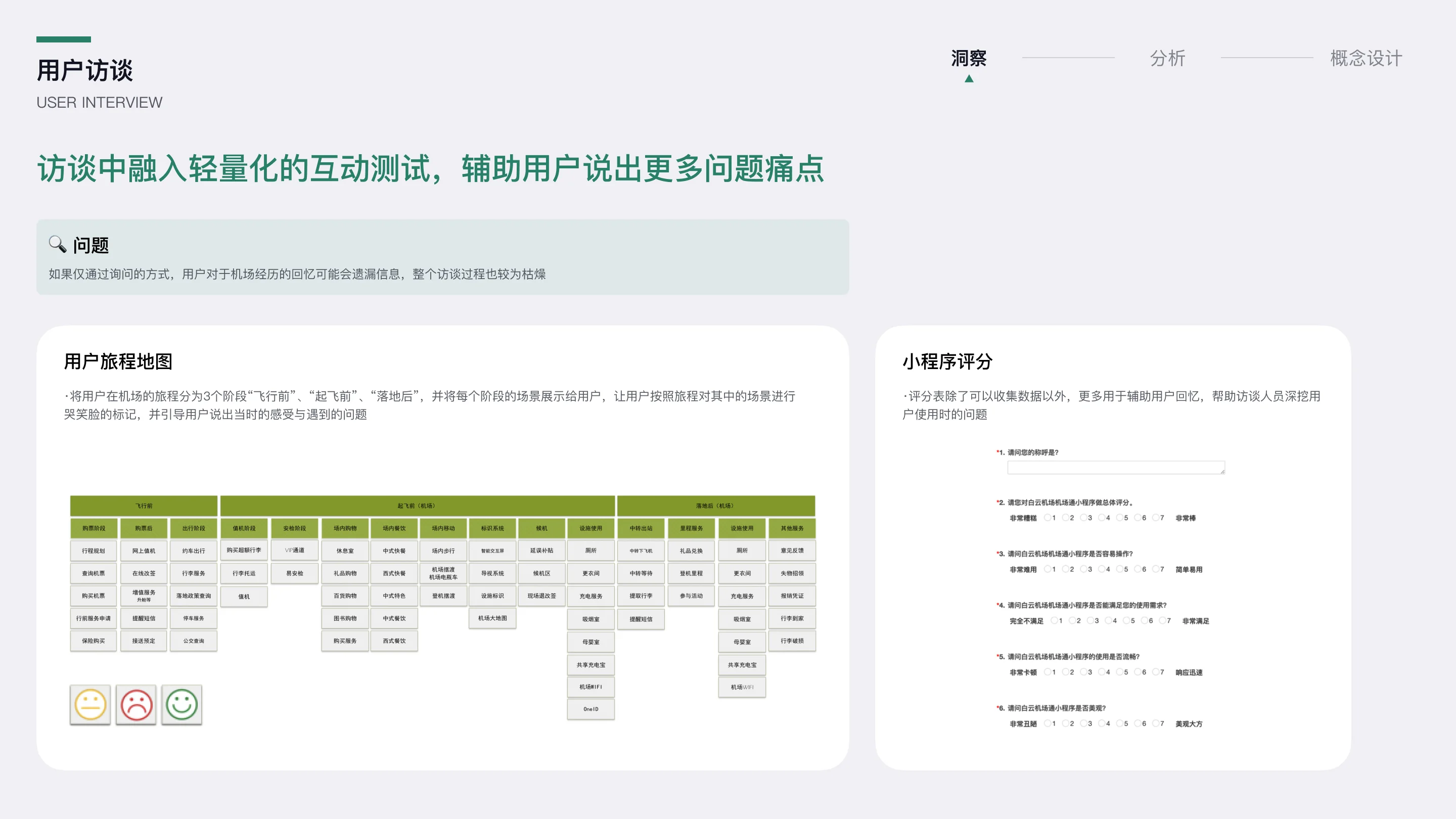The image size is (1456, 819).
Task: Select the 礼品兑换 scene card
Action: pos(691,551)
